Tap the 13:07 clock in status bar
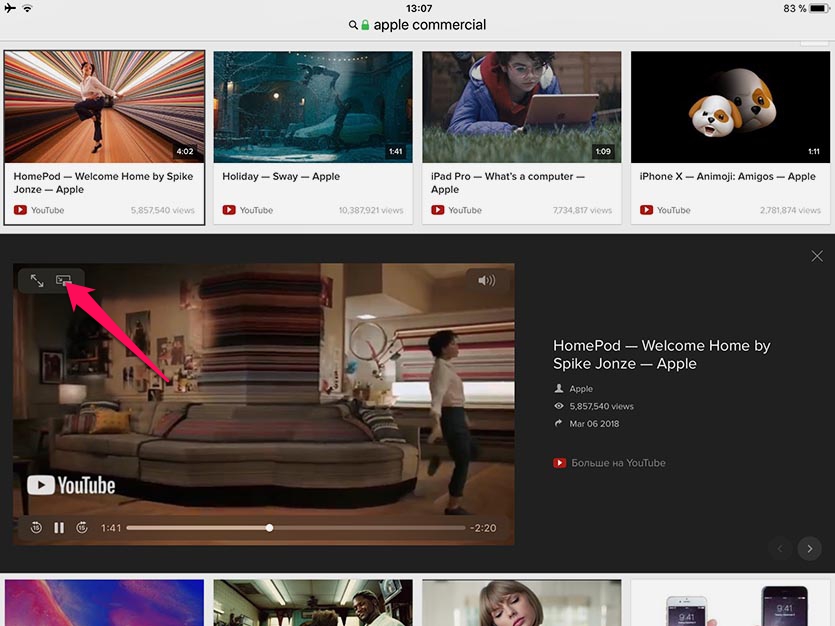 pyautogui.click(x=419, y=8)
